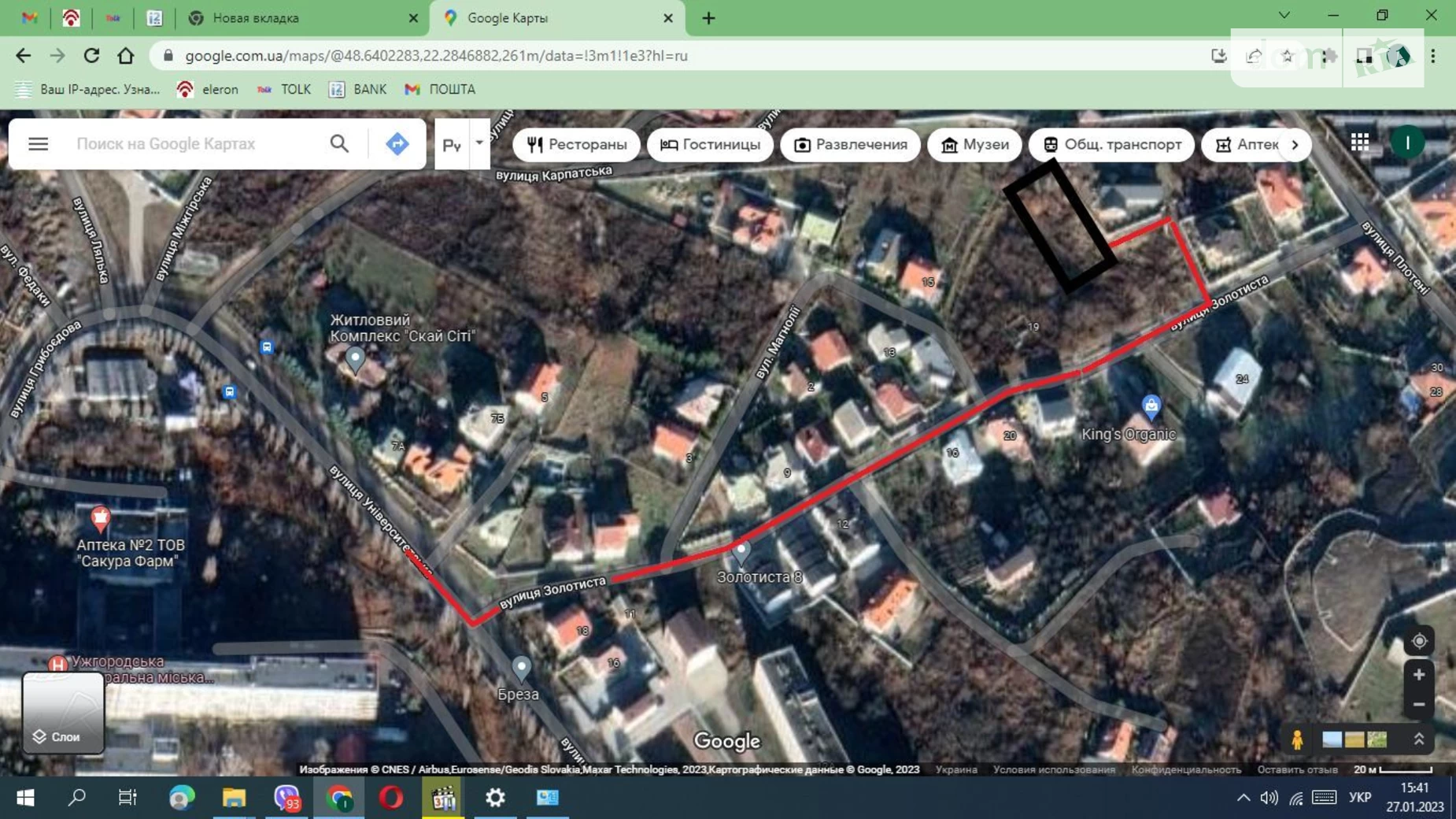Bookmark this page with the star
Screen dimensions: 1456x819
(x=1287, y=56)
